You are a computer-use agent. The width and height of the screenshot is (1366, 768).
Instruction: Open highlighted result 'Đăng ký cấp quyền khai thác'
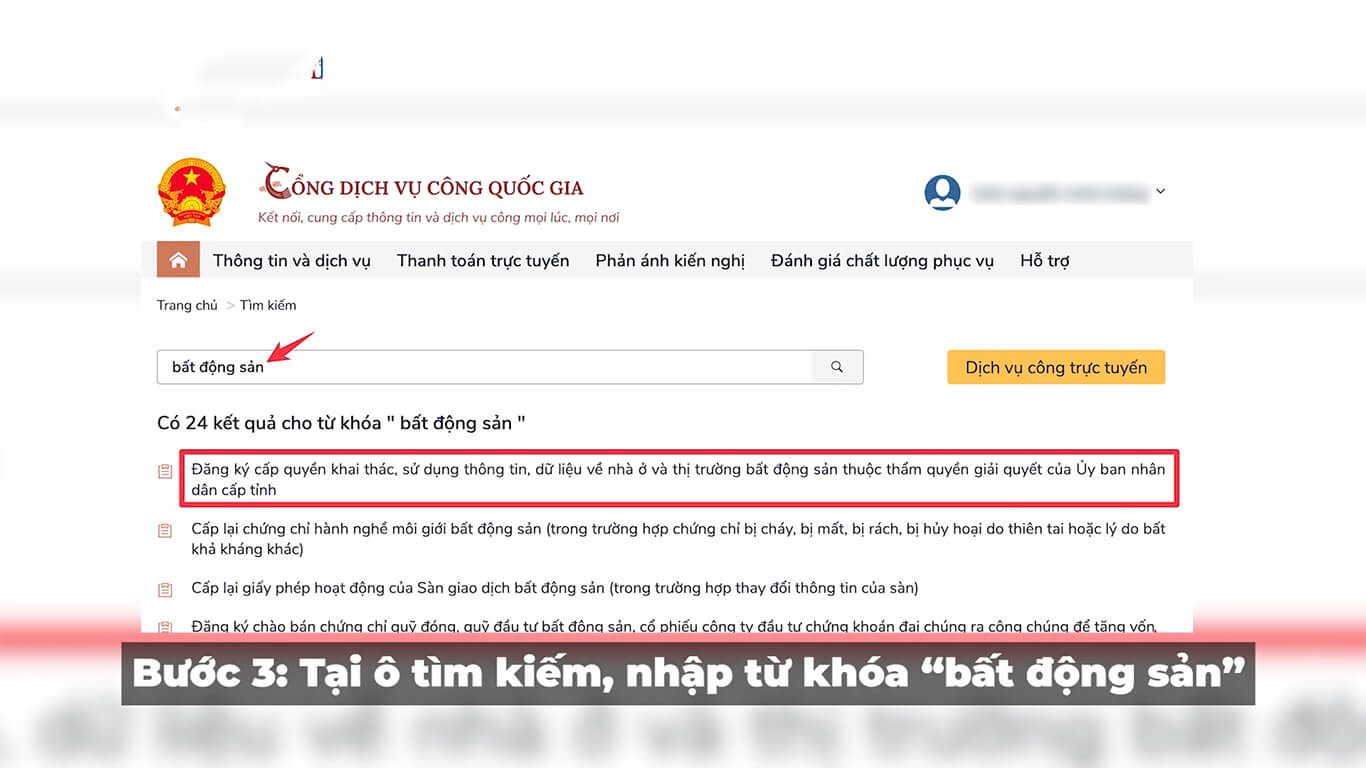[x=678, y=479]
